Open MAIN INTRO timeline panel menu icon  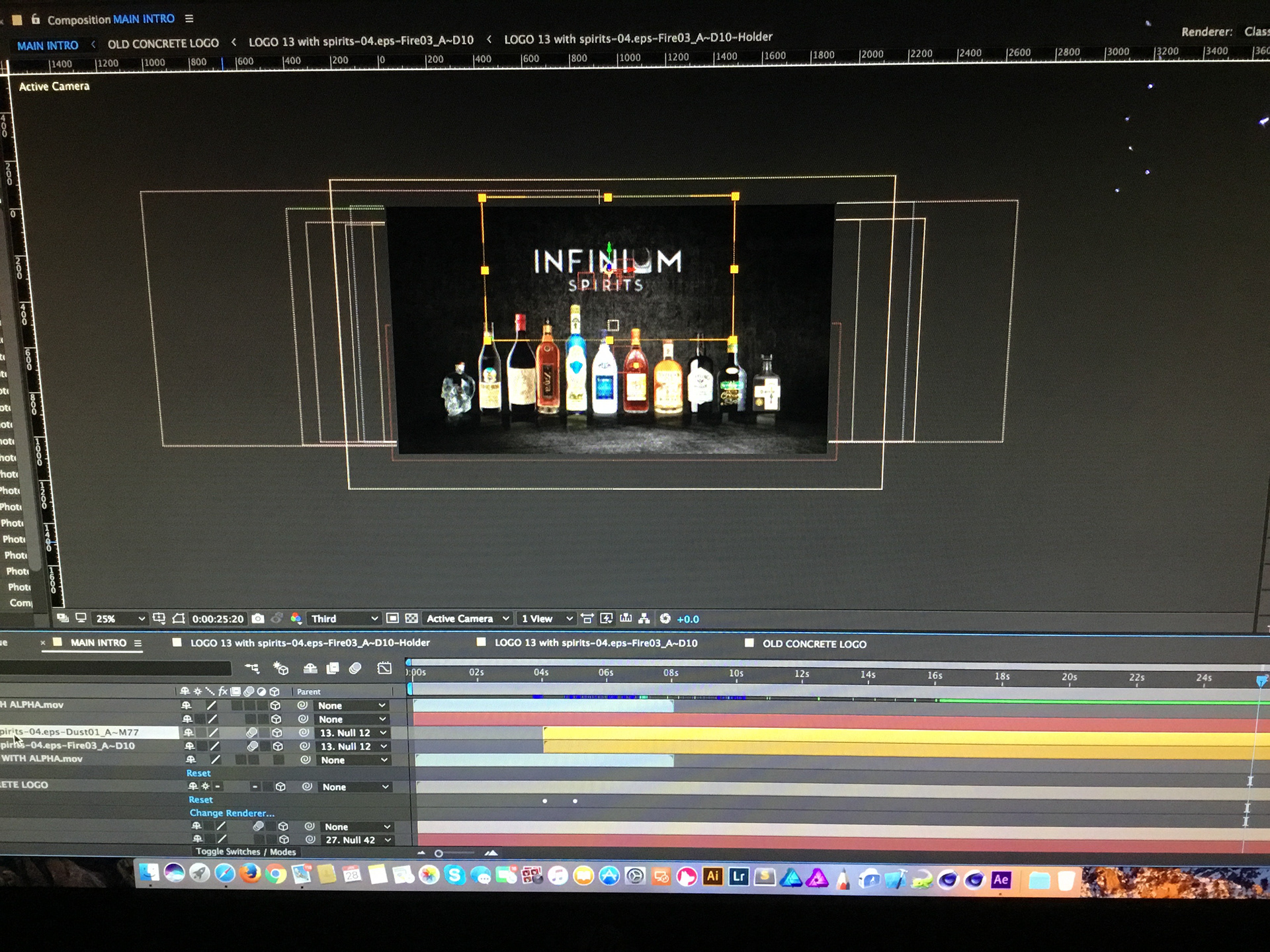click(138, 643)
